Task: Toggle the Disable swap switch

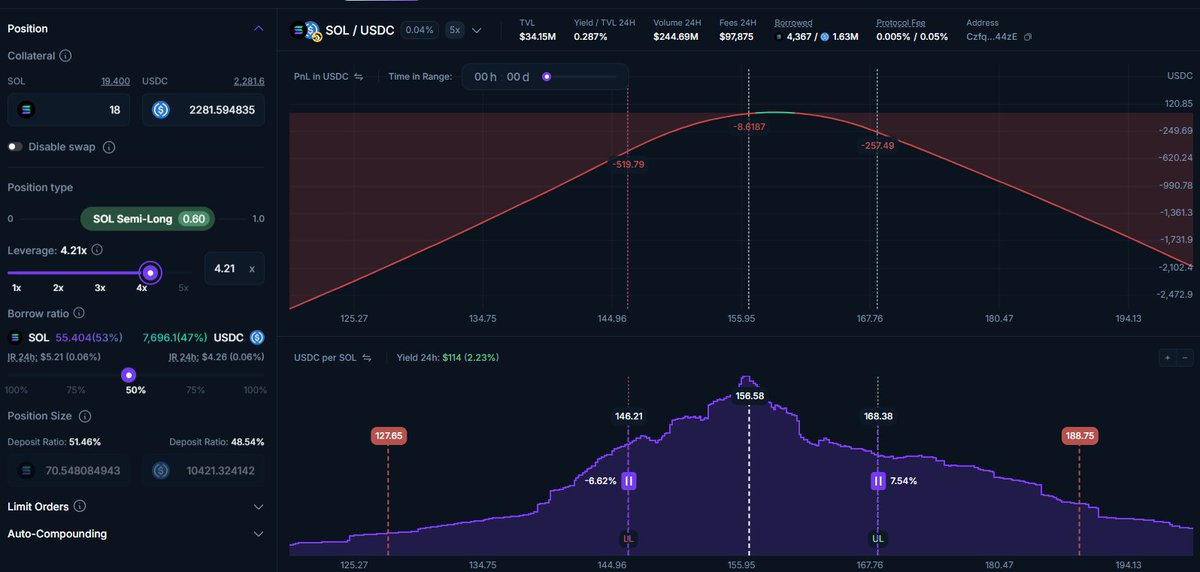Action: click(15, 147)
